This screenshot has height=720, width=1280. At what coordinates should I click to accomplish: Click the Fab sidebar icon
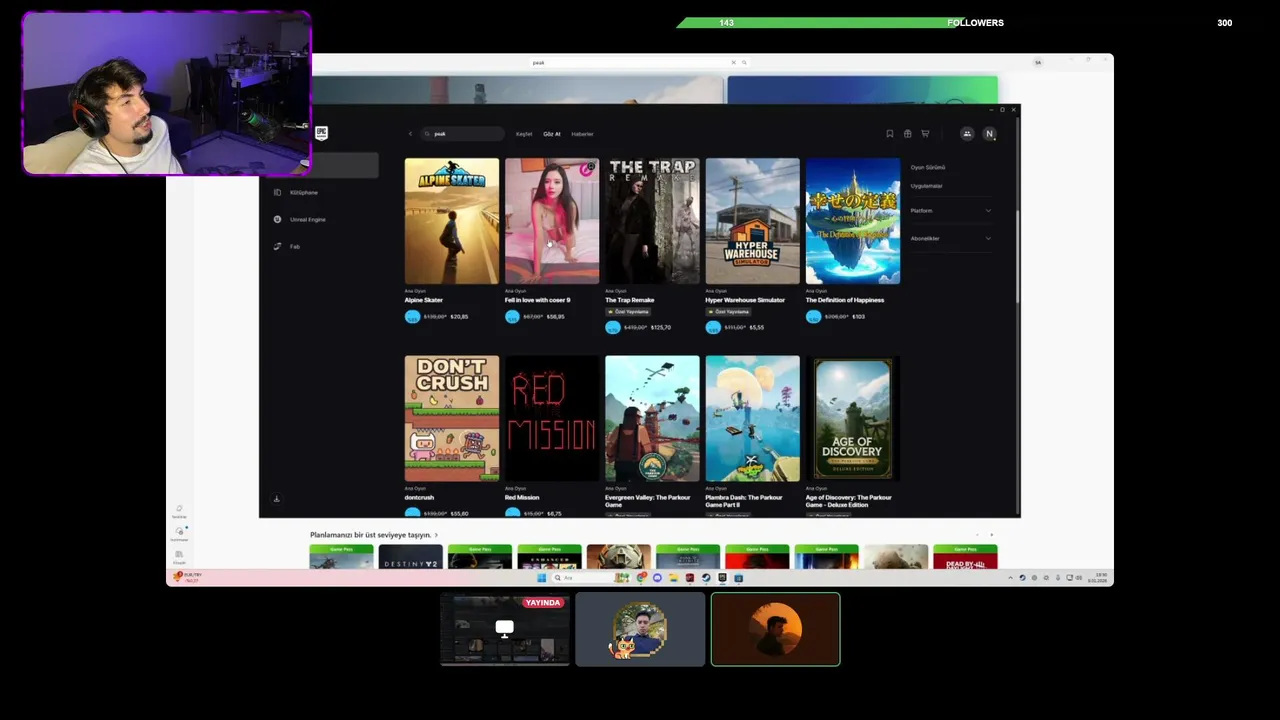tap(277, 246)
